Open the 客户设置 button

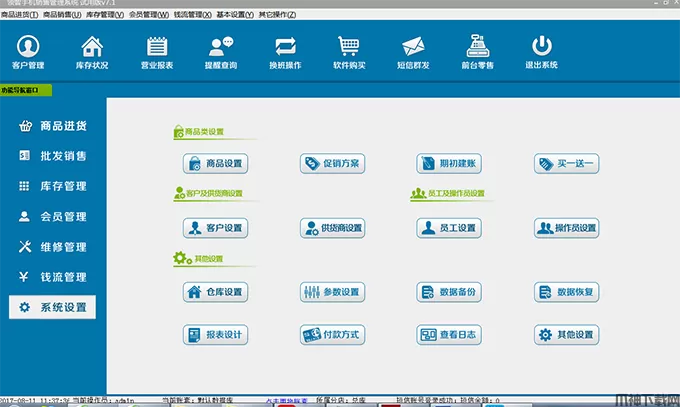click(x=216, y=228)
